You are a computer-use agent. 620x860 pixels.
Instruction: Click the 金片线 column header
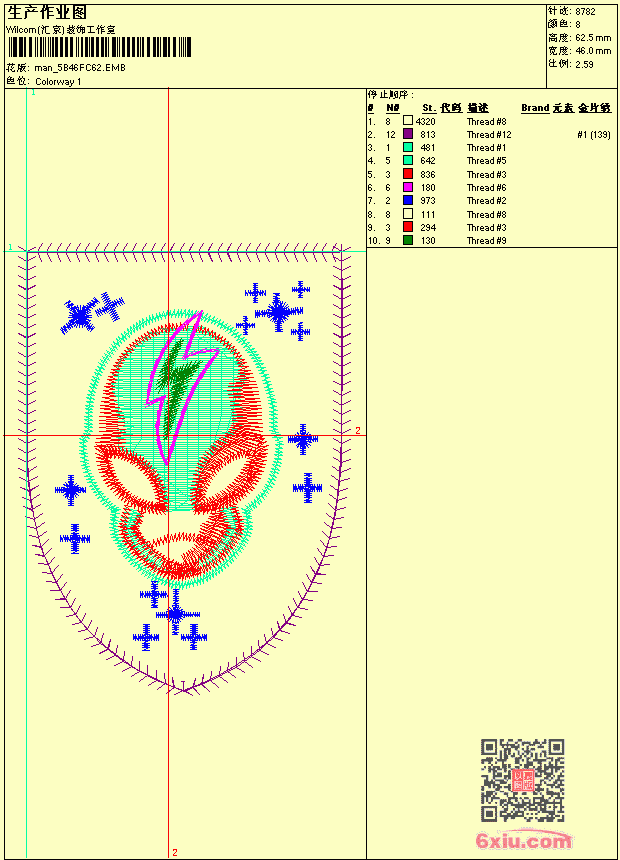[595, 108]
